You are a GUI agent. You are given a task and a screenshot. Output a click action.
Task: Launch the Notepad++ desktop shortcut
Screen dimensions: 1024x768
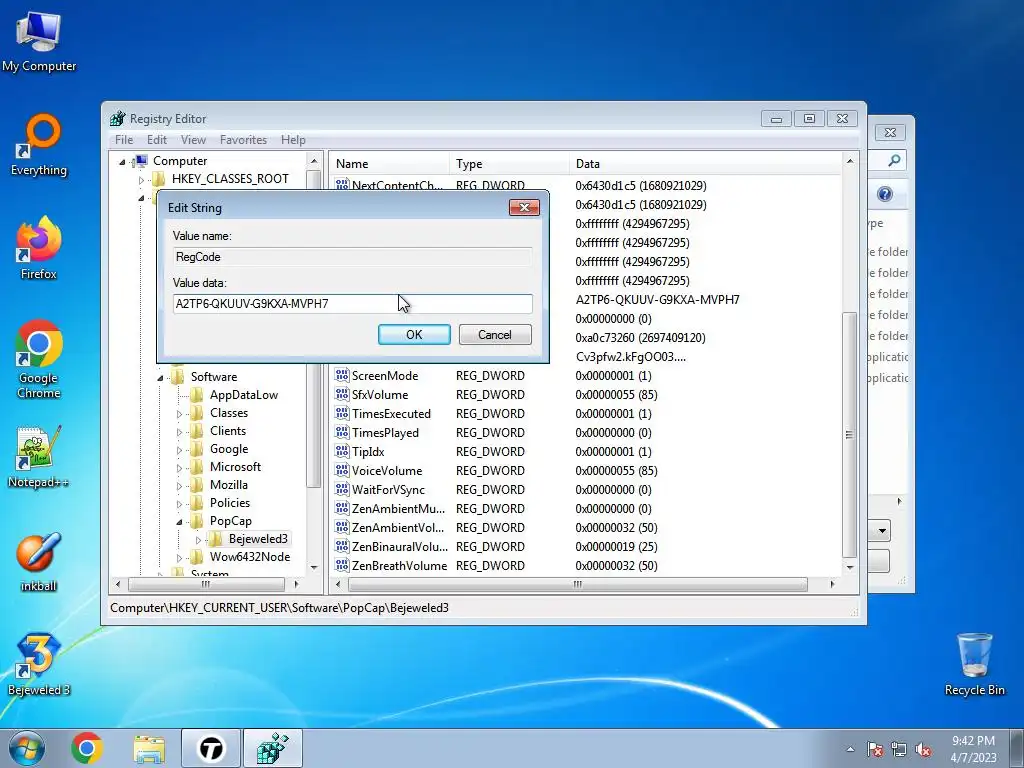pos(39,457)
